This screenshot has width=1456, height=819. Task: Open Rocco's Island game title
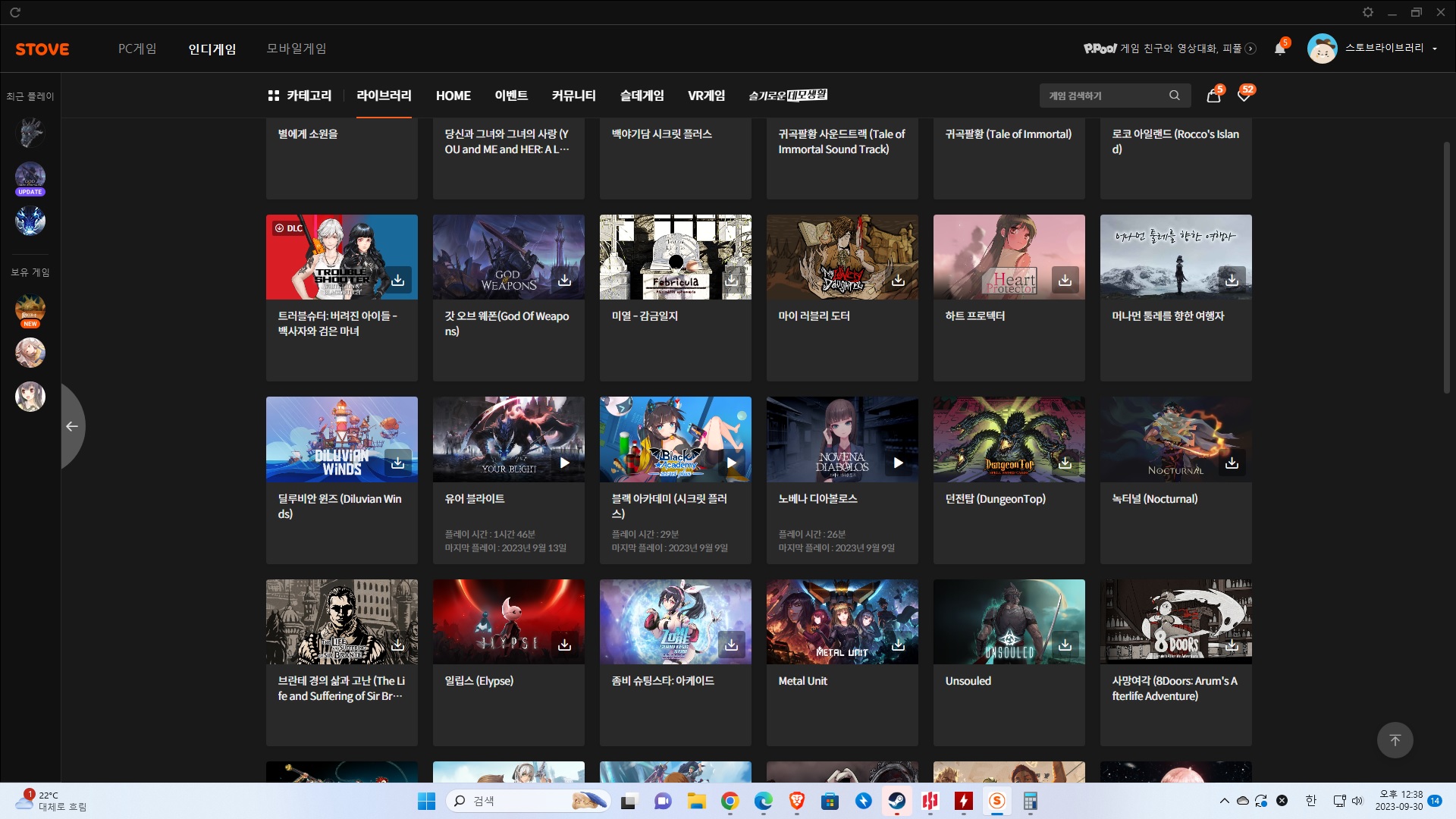pos(1175,142)
